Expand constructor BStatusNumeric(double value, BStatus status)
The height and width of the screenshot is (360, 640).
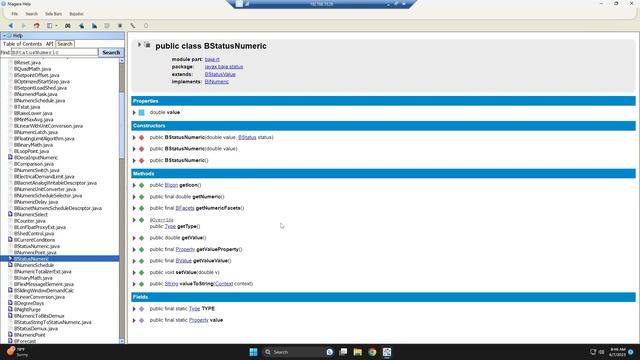134,138
